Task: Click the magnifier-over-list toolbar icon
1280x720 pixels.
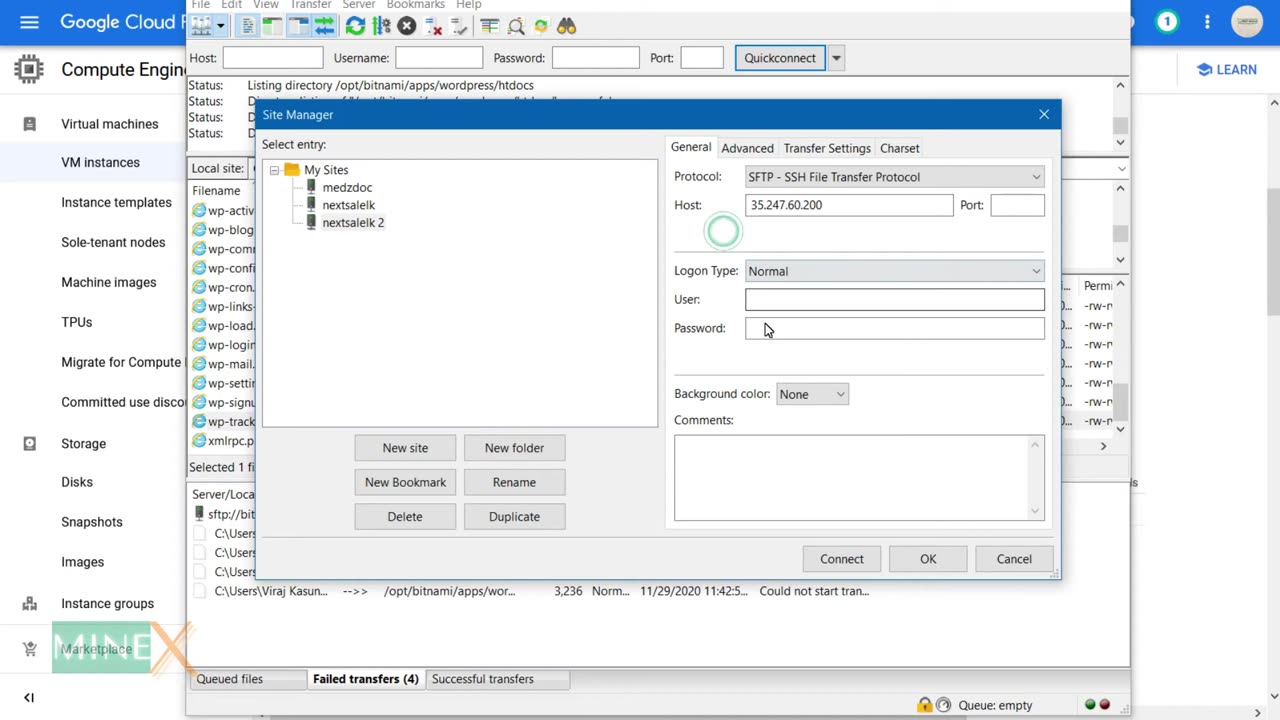Action: pyautogui.click(x=515, y=26)
